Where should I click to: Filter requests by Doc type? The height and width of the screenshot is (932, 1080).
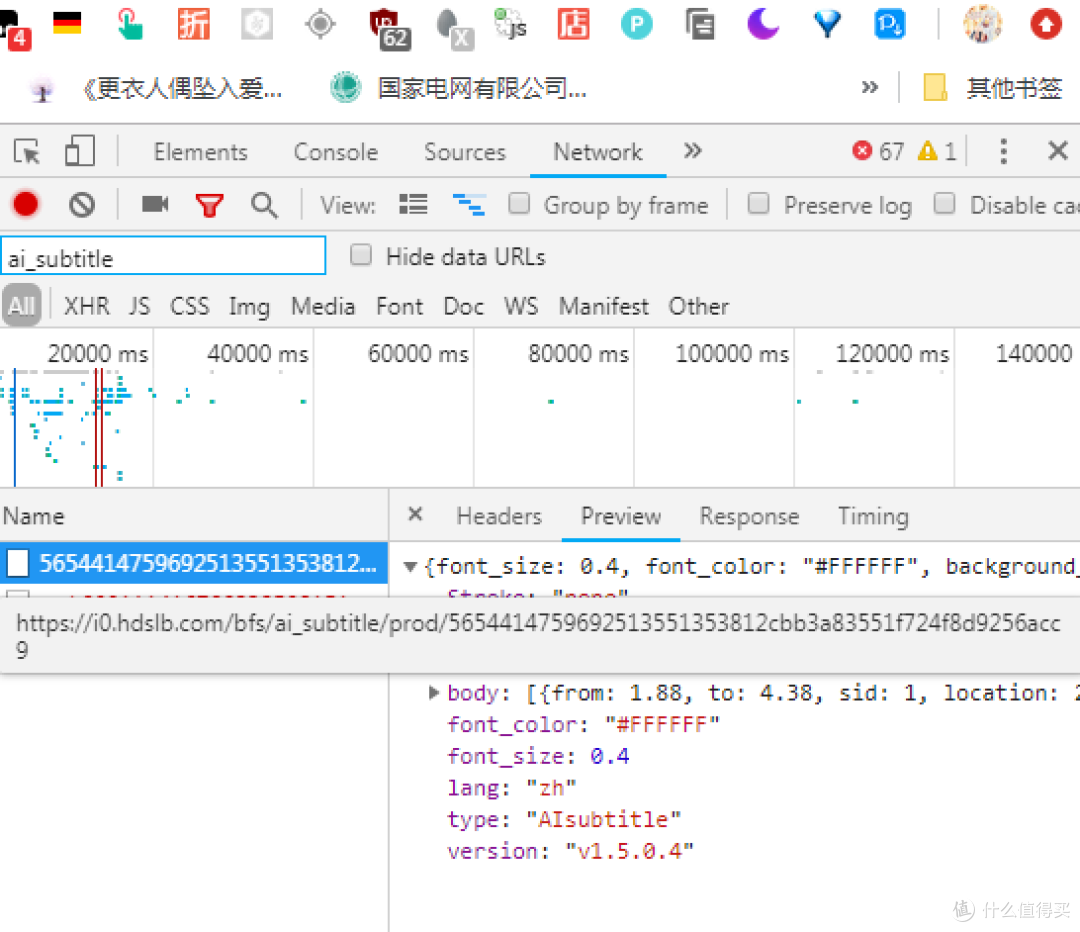click(464, 306)
